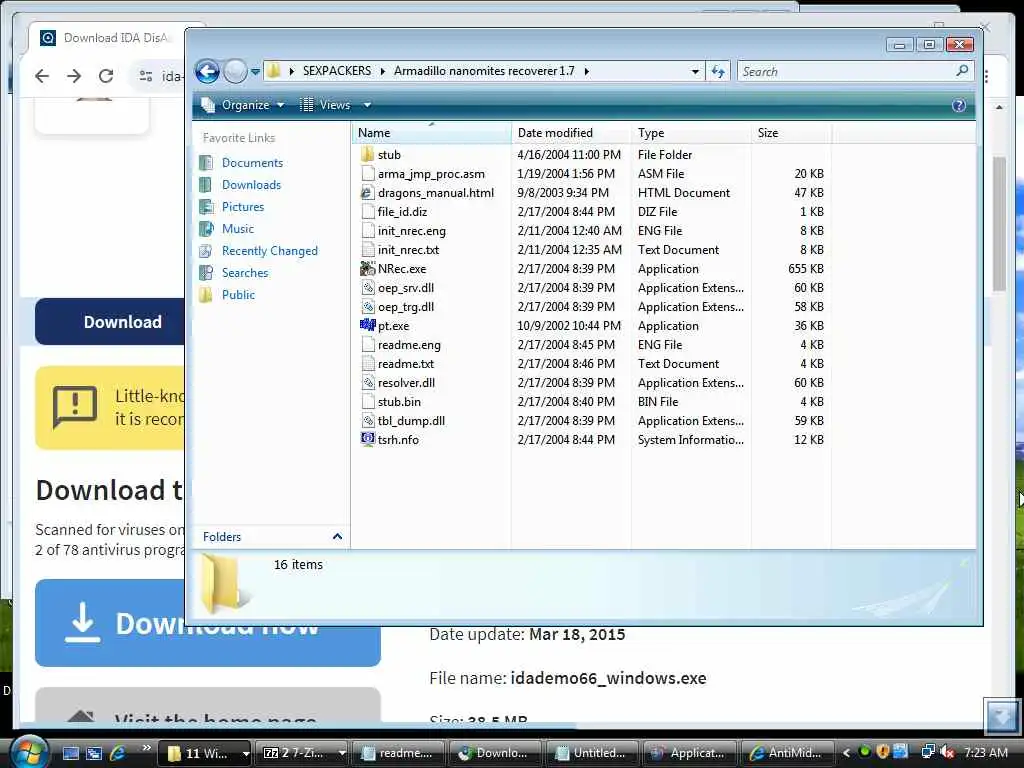
Task: Sort by the Type column header
Action: click(691, 133)
